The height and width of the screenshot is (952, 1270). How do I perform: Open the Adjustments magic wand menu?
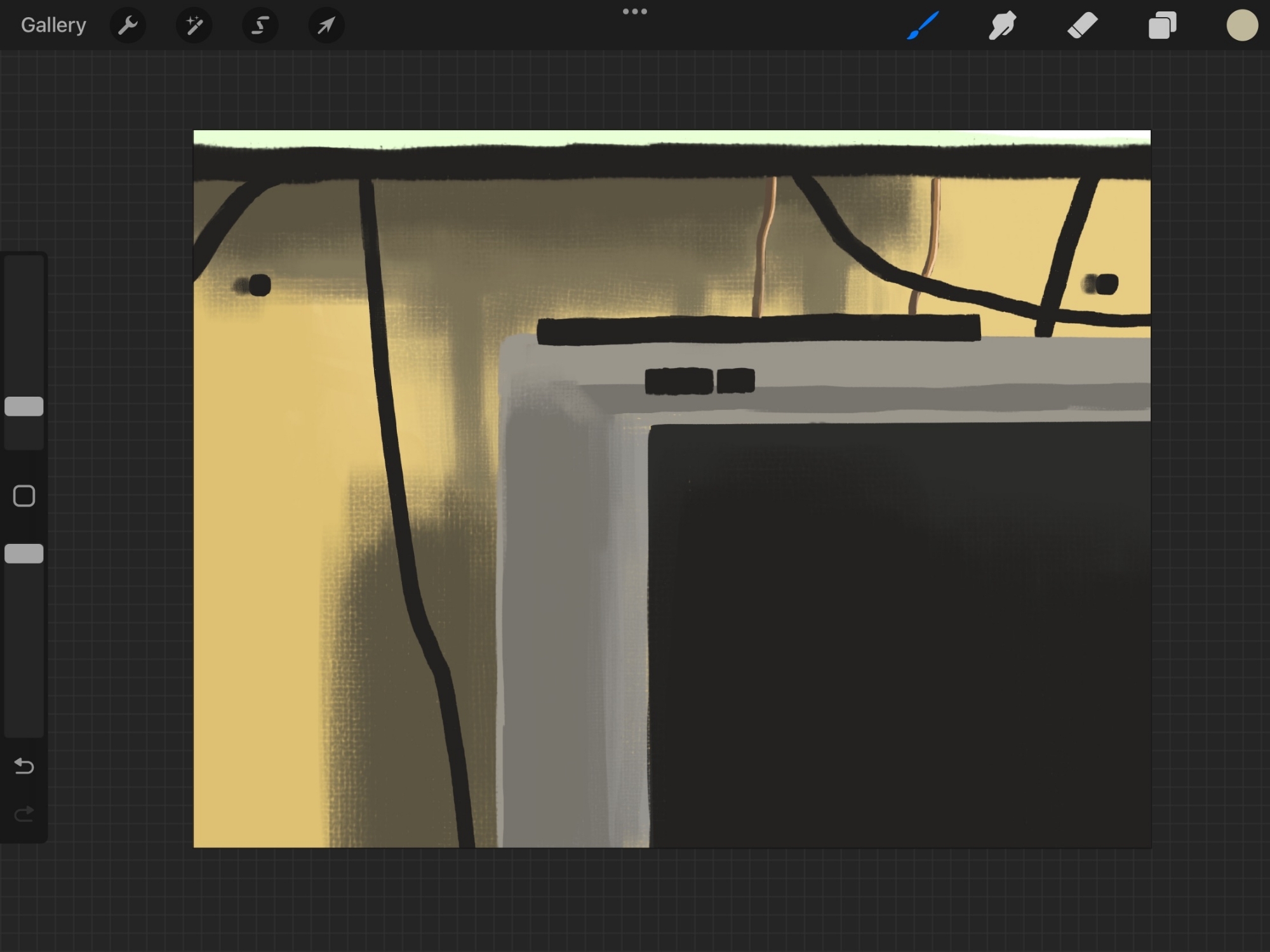coord(194,25)
